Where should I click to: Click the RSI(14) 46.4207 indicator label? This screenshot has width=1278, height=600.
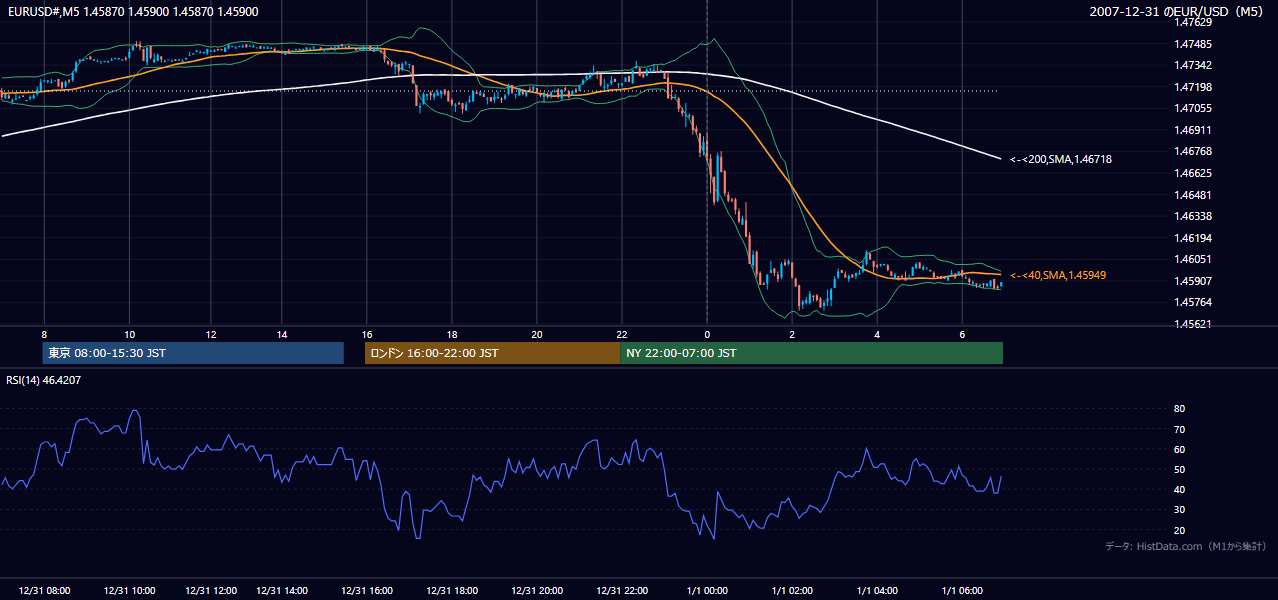coord(44,380)
